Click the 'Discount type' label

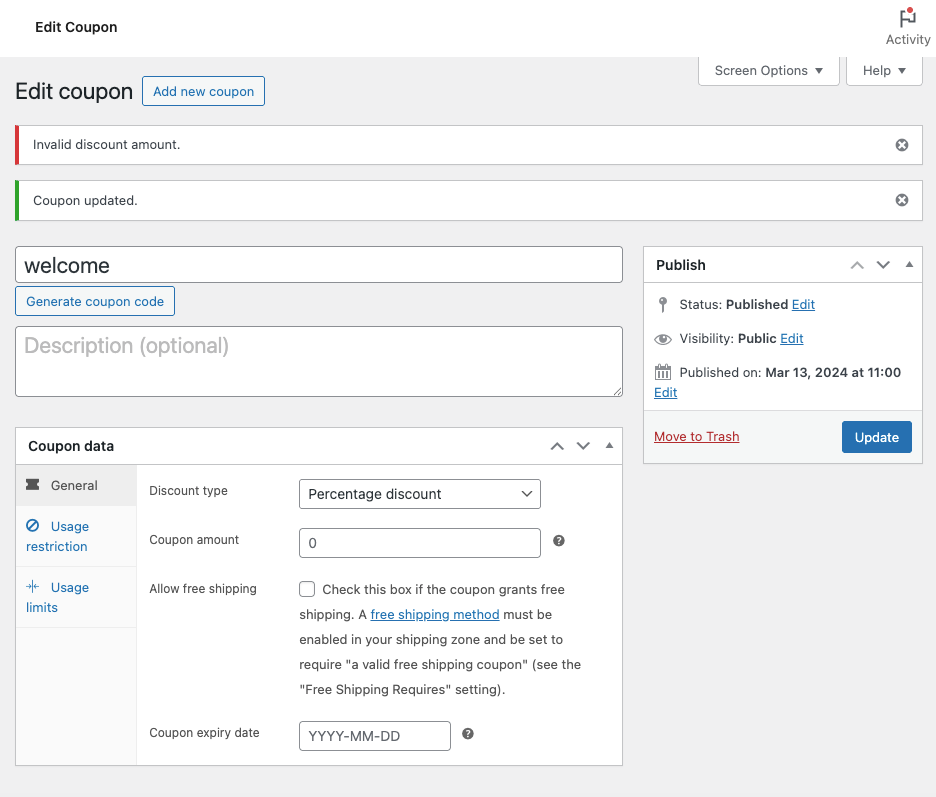(x=188, y=491)
